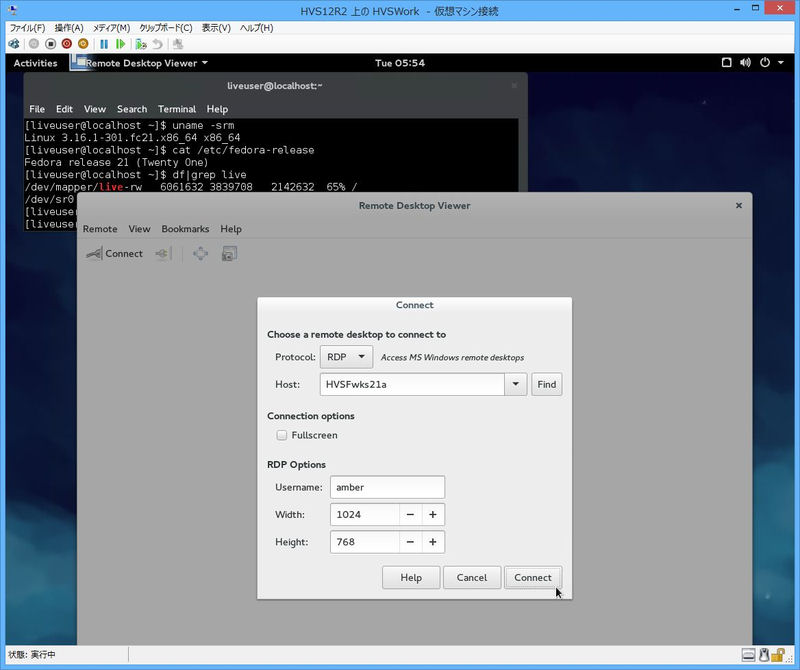Save VM state with the orange icon
800x670 pixels.
point(83,44)
